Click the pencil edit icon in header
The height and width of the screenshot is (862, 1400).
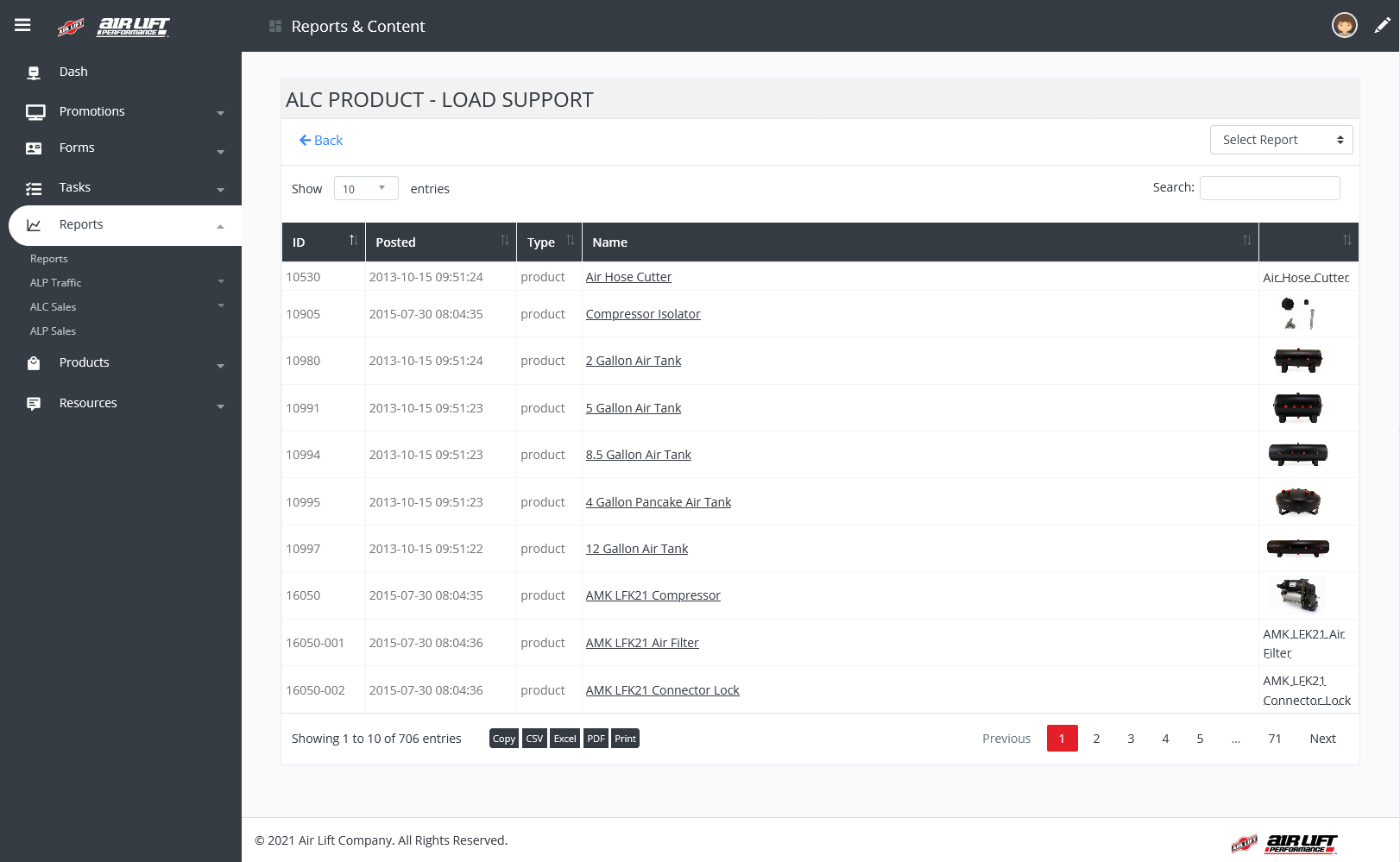pos(1382,26)
